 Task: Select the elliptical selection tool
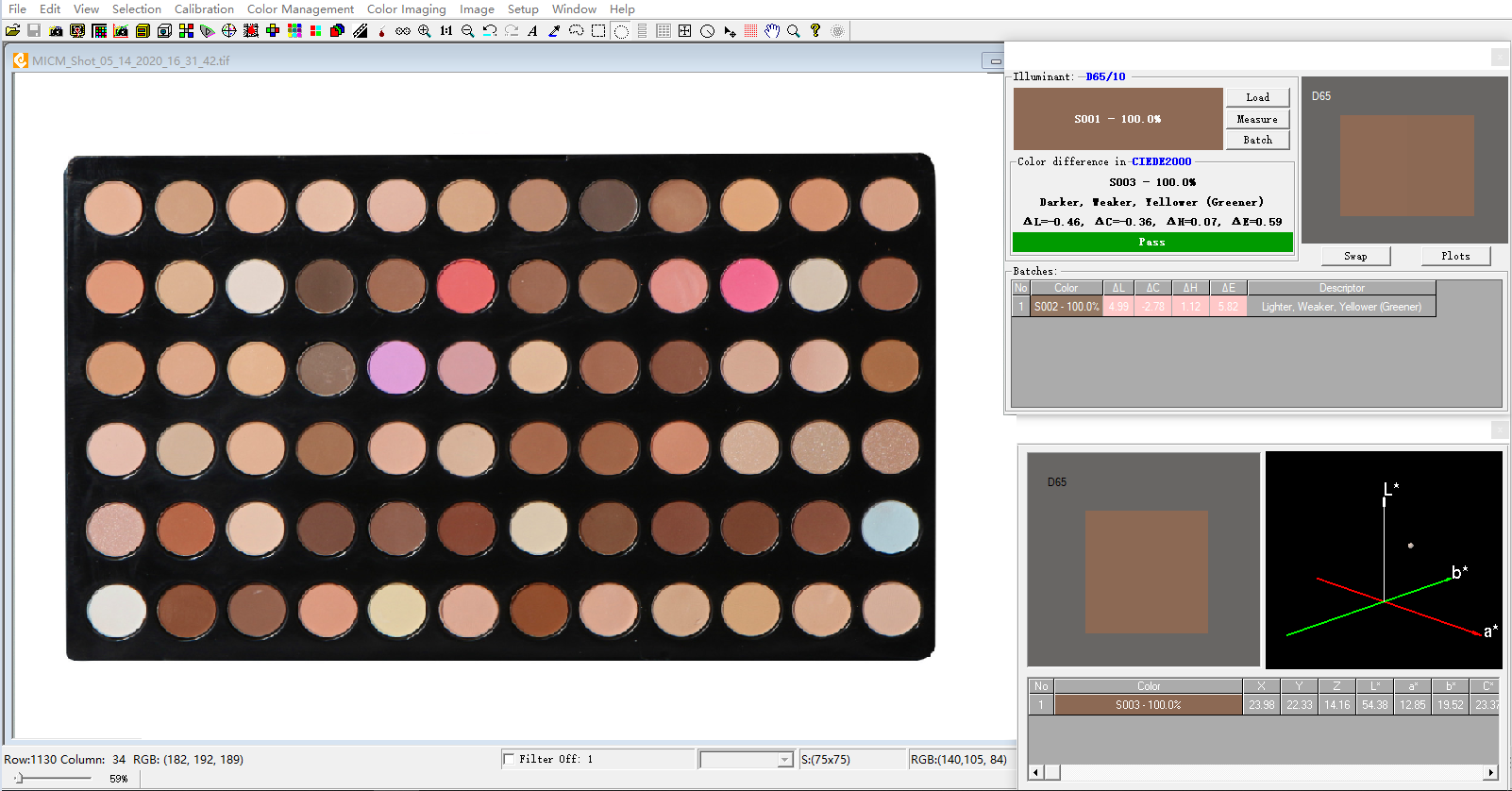pyautogui.click(x=621, y=30)
